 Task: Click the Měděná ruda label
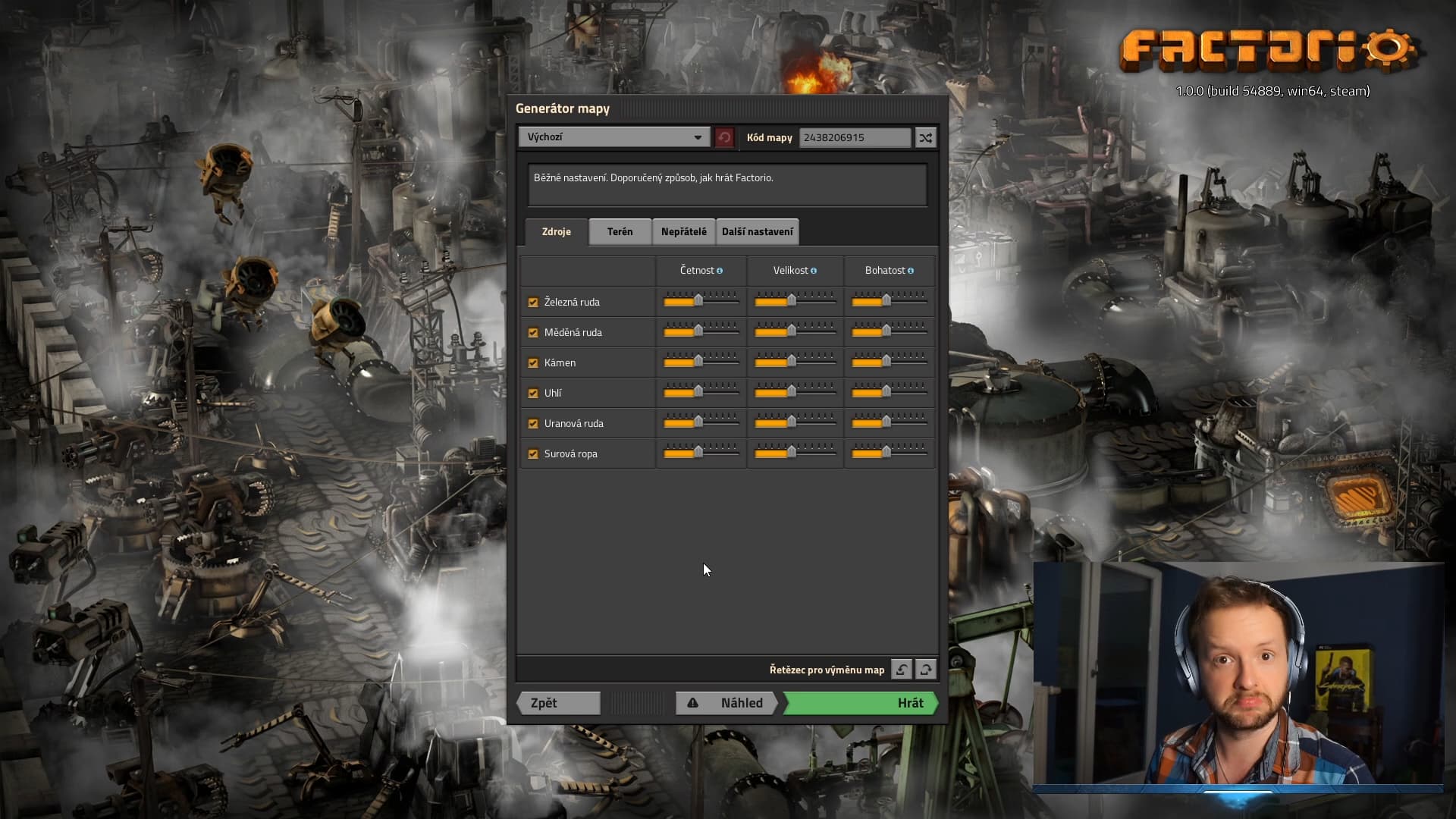pos(573,332)
